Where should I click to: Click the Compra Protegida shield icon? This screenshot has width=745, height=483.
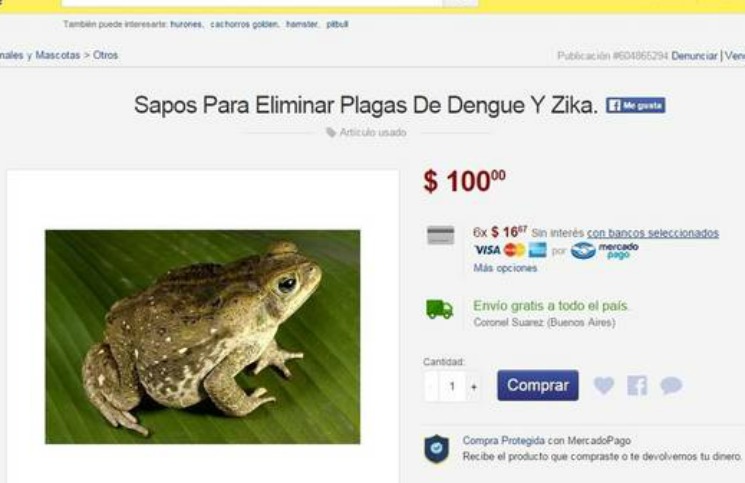[x=437, y=449]
